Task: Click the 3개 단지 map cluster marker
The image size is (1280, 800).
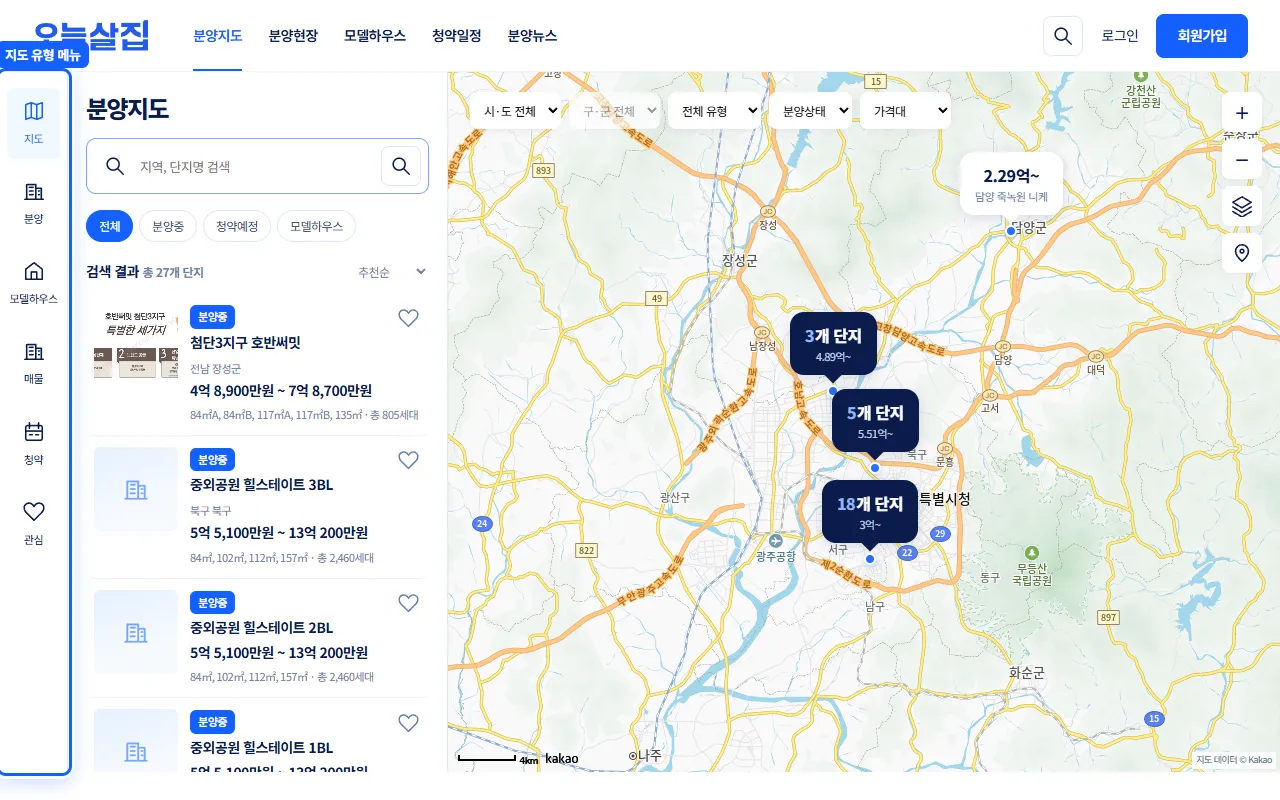Action: [x=833, y=344]
